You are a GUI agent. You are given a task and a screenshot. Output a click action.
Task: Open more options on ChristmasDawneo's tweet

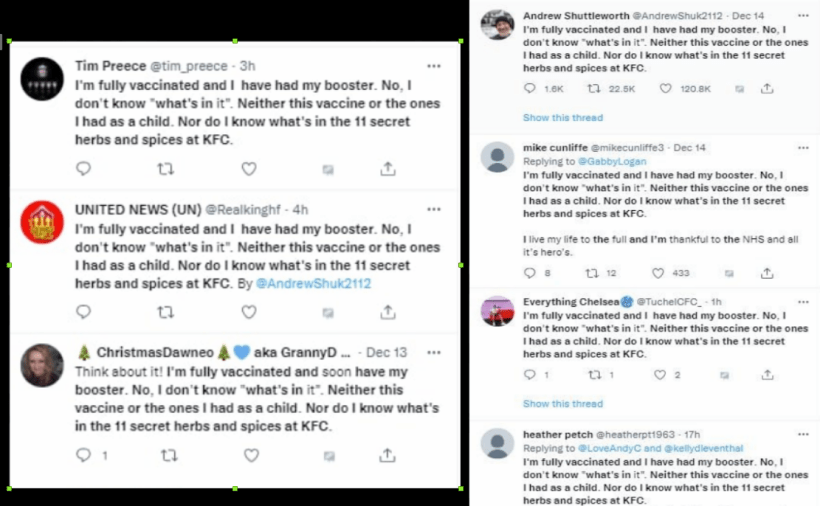(433, 352)
